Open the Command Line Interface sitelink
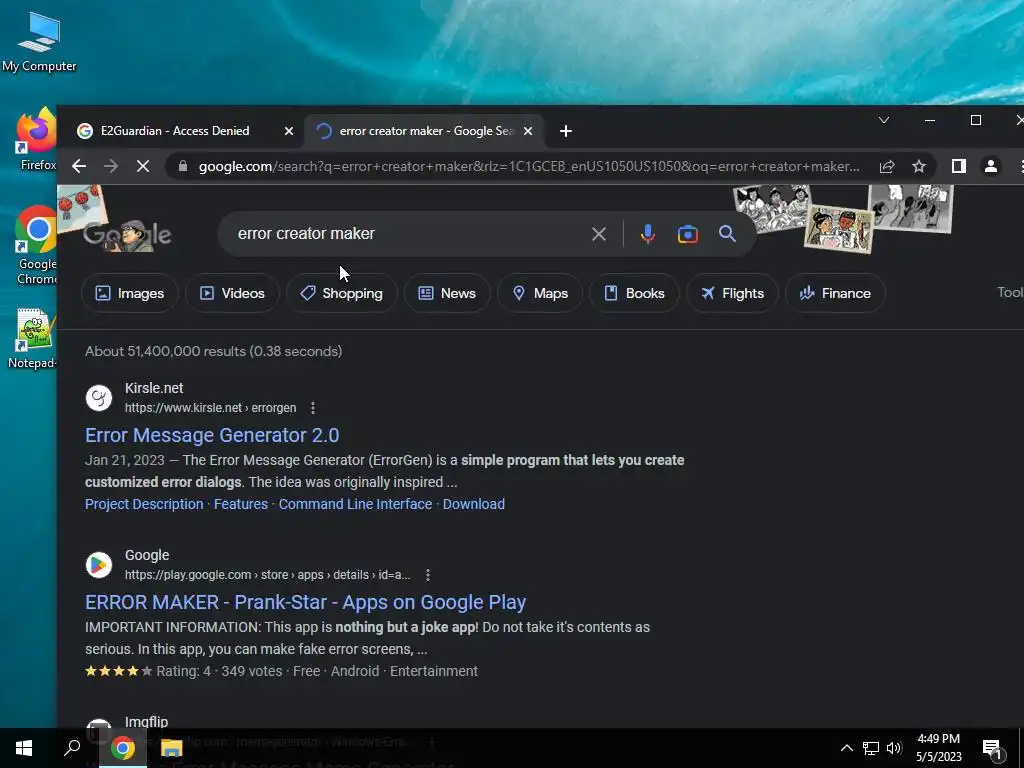Screen dimensions: 1024x768 (x=355, y=504)
